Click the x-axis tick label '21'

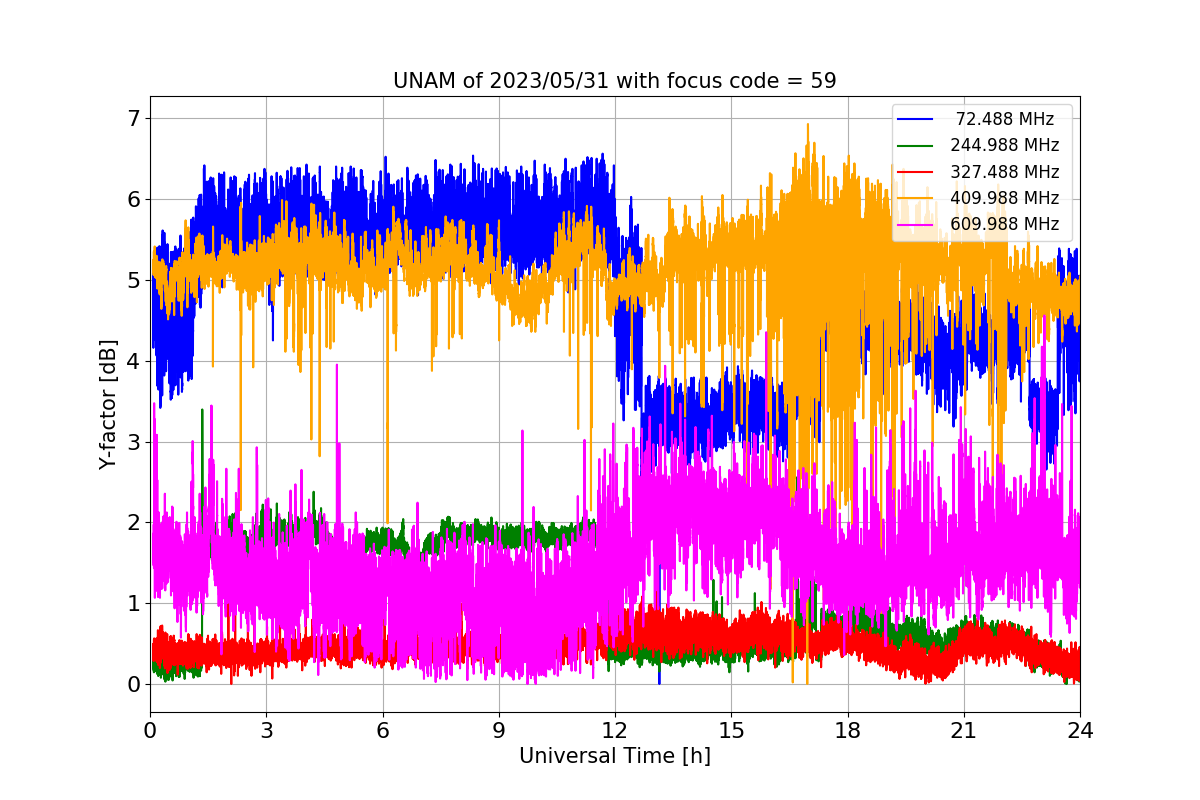963,731
